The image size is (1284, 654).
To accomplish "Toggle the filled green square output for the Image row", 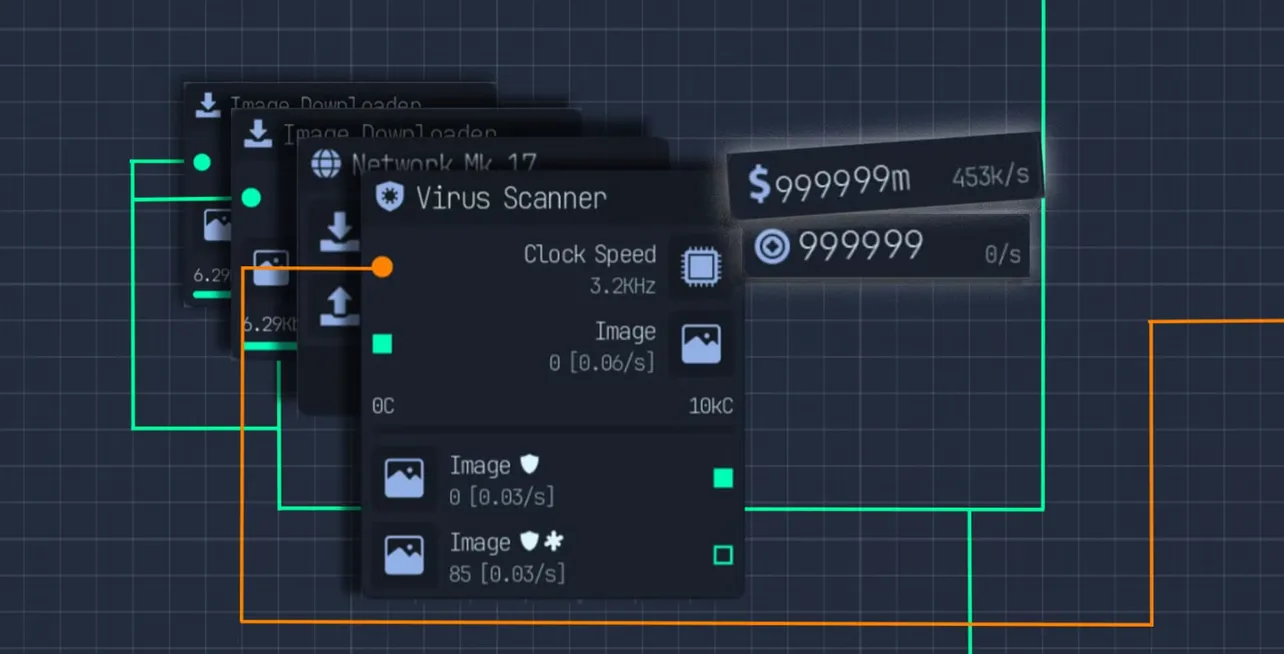I will (724, 479).
